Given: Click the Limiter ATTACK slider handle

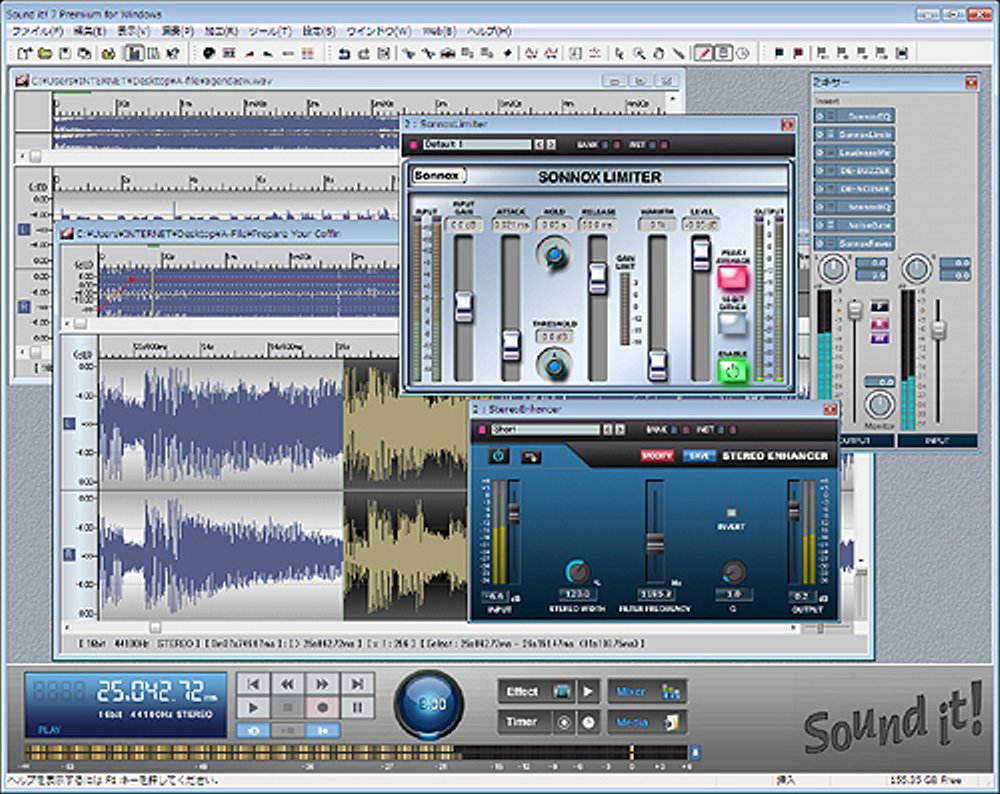Looking at the screenshot, I should pos(511,346).
